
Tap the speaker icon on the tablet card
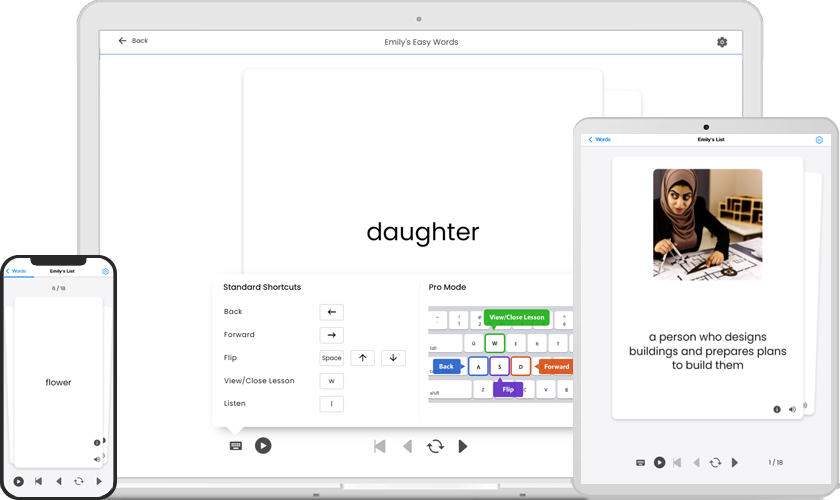(x=792, y=409)
